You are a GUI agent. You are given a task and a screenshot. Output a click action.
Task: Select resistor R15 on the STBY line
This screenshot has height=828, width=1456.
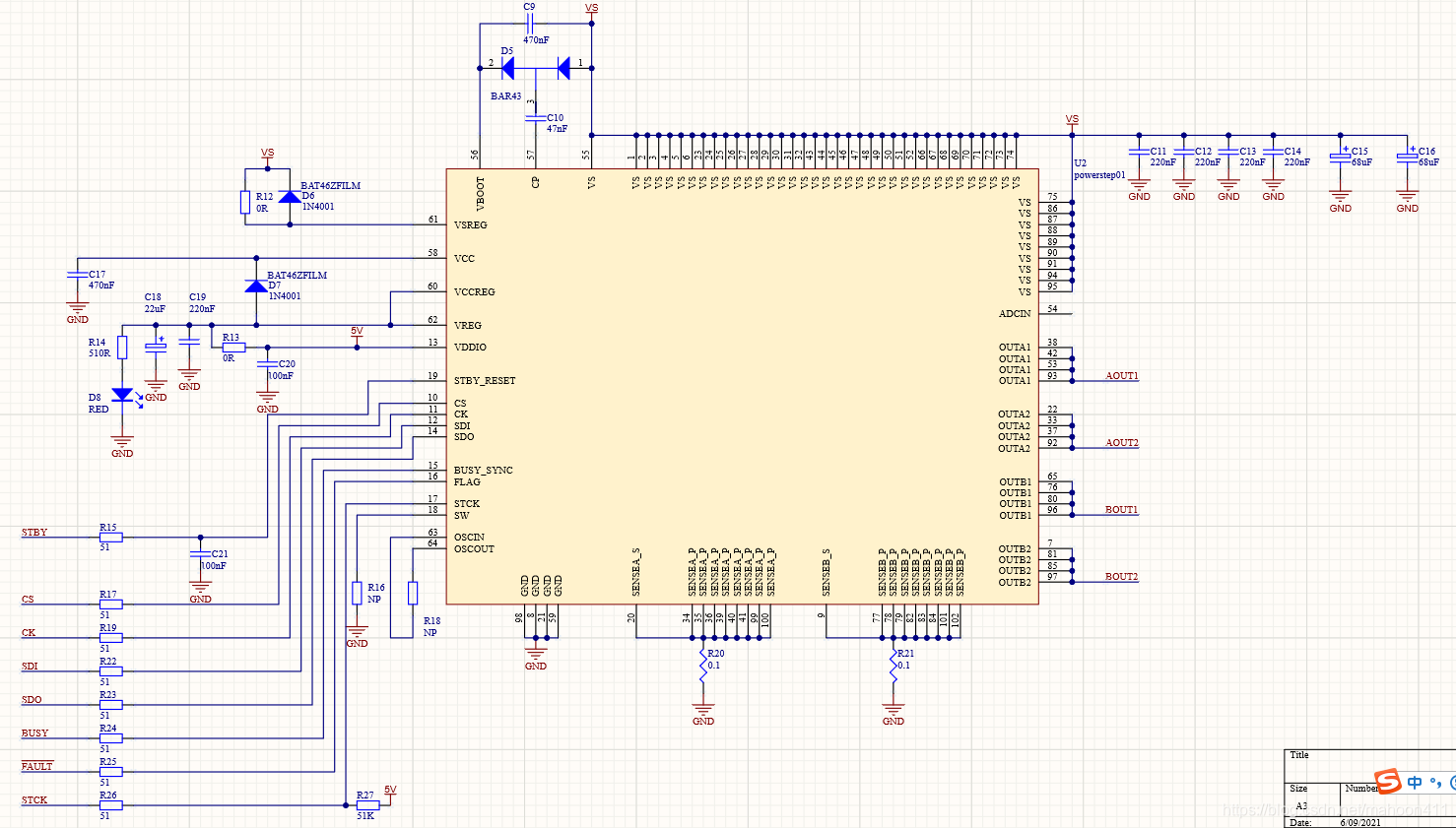(x=111, y=538)
